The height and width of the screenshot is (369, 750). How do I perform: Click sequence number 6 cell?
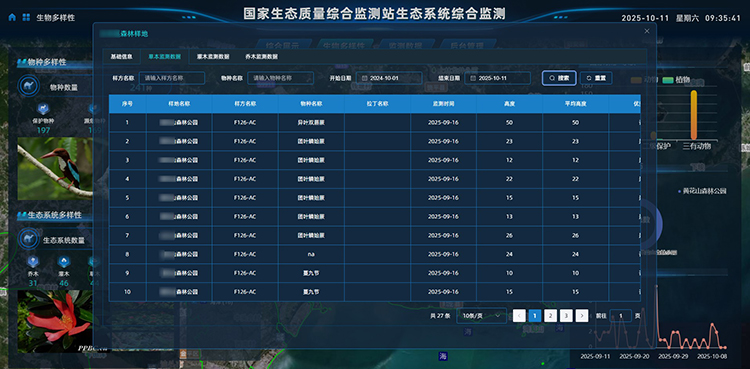coord(127,217)
